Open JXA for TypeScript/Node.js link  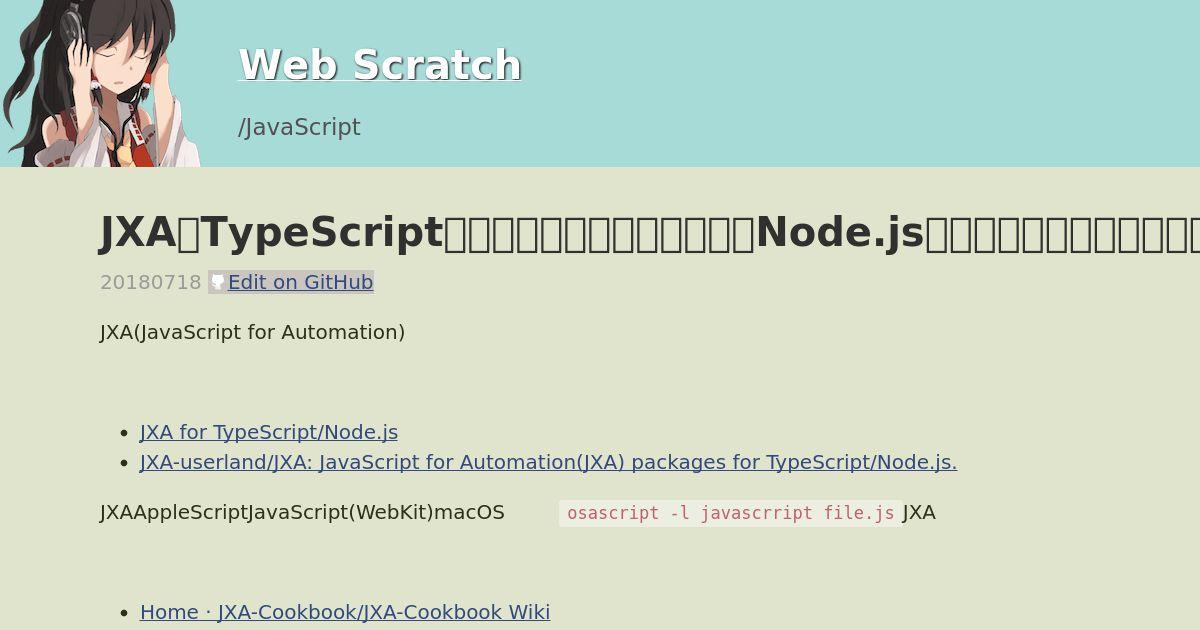[x=269, y=432]
